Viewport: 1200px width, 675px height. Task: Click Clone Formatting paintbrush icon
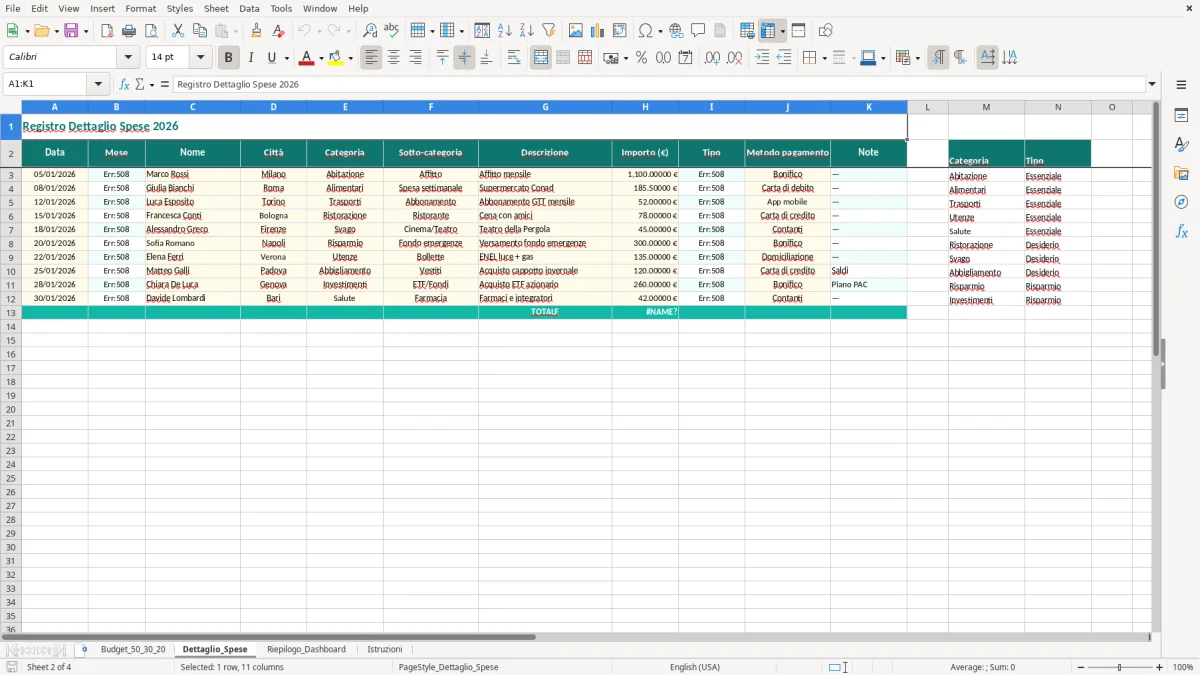[257, 31]
